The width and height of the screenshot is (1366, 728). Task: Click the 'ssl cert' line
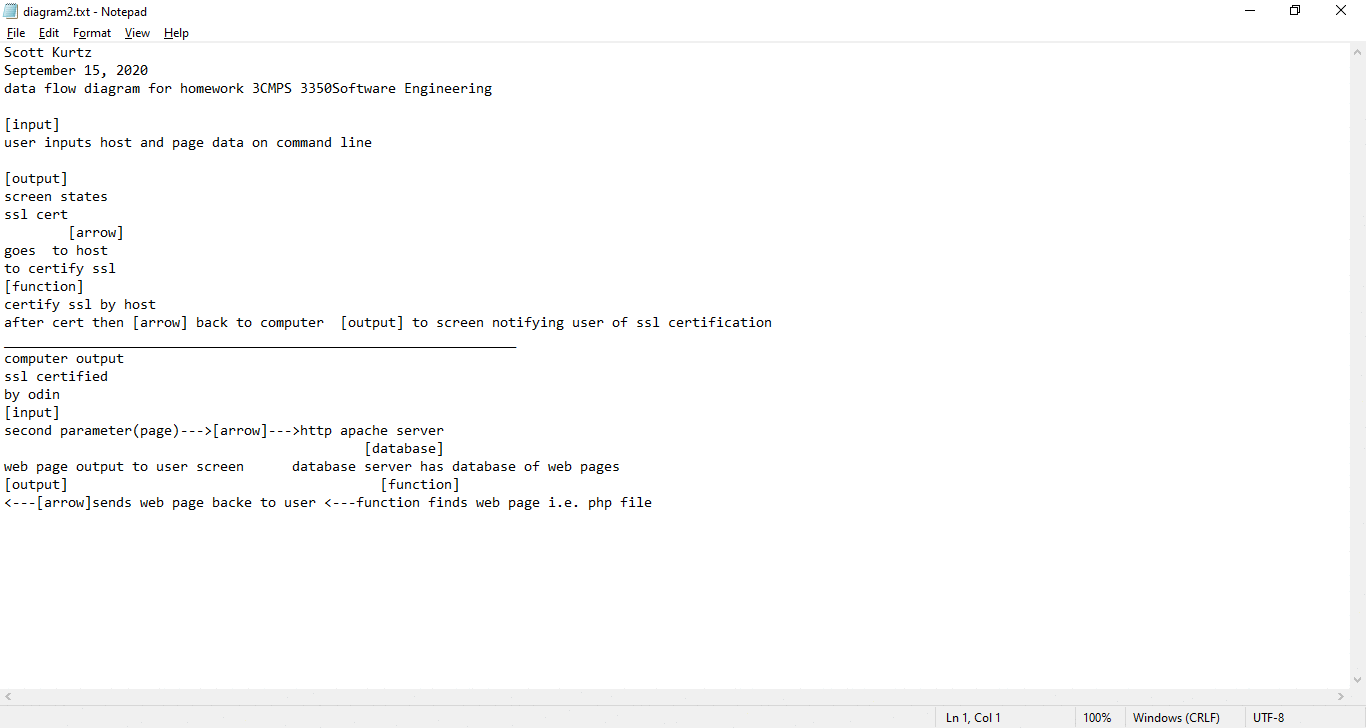click(36, 215)
